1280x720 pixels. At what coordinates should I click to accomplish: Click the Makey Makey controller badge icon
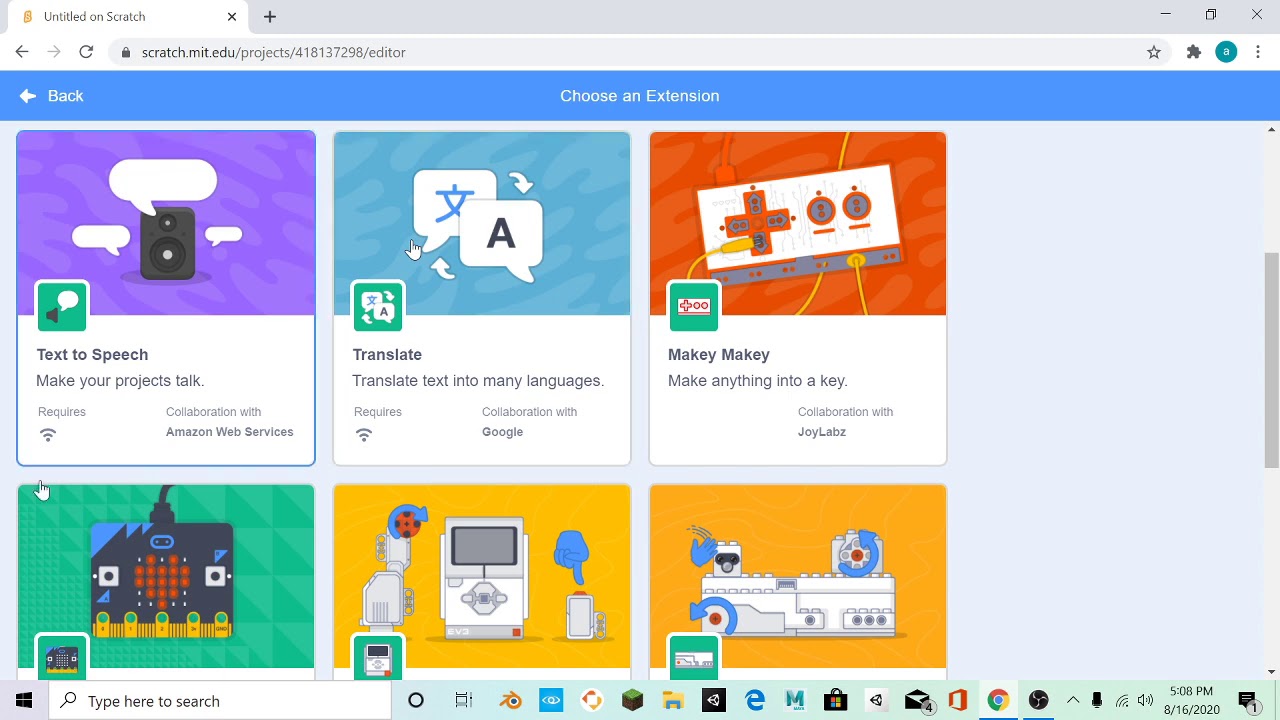(694, 306)
